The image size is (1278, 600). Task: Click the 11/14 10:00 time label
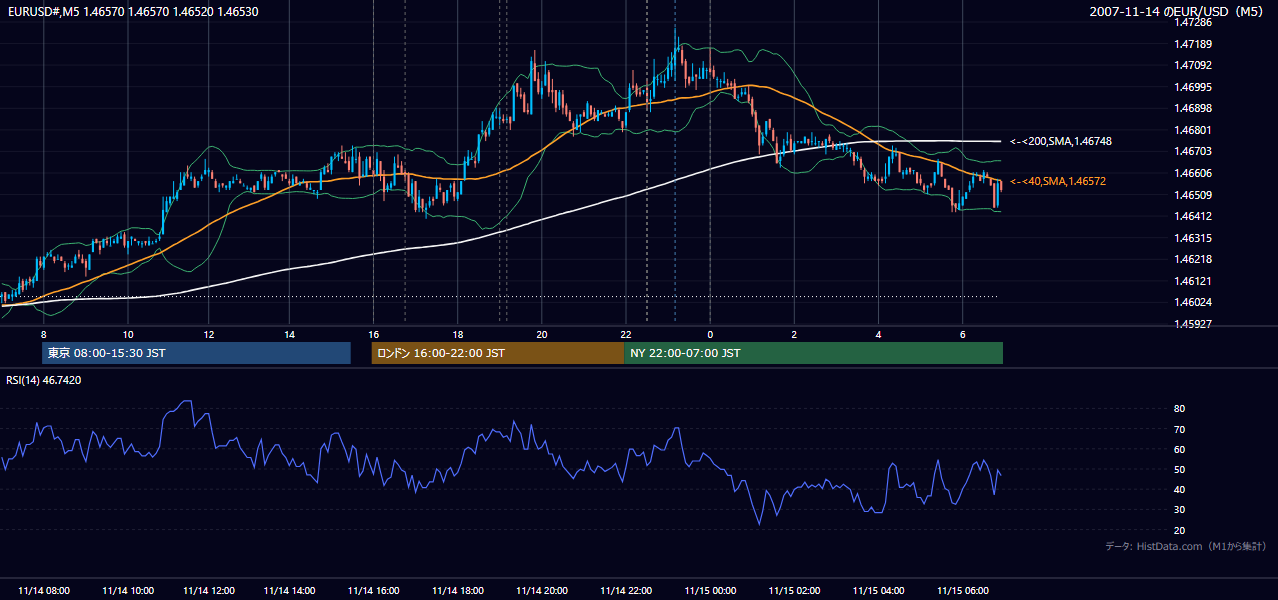pyautogui.click(x=128, y=591)
